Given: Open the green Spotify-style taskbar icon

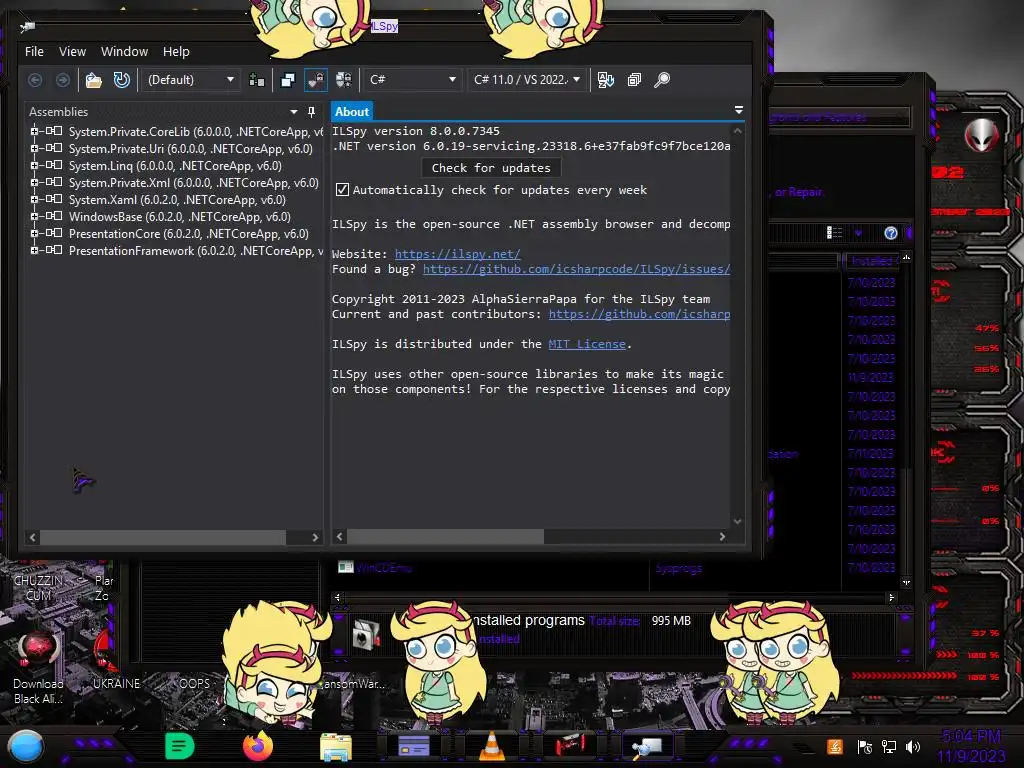Looking at the screenshot, I should pos(180,746).
